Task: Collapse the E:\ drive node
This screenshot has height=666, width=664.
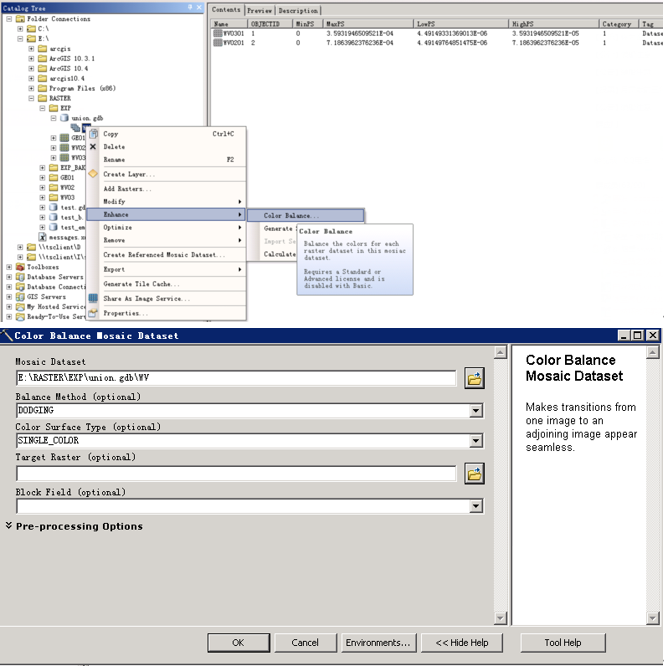Action: tap(20, 38)
